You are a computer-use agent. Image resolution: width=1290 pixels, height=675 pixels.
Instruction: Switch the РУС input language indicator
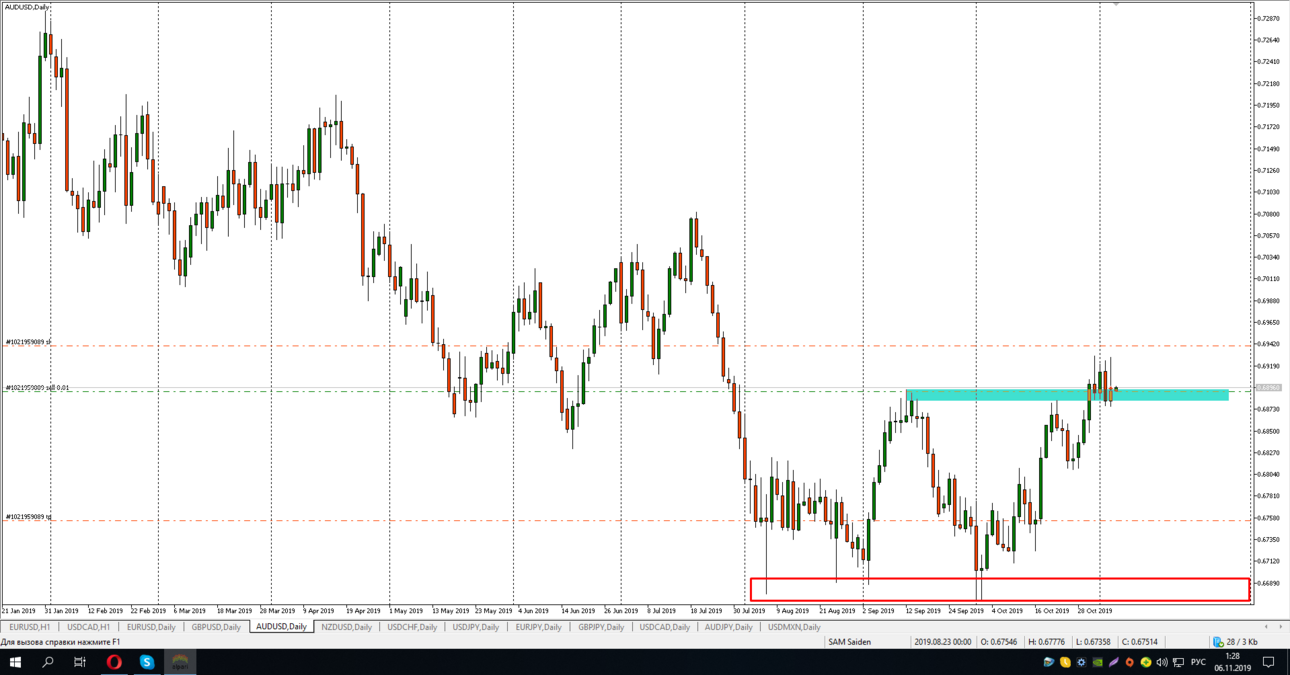point(1198,662)
